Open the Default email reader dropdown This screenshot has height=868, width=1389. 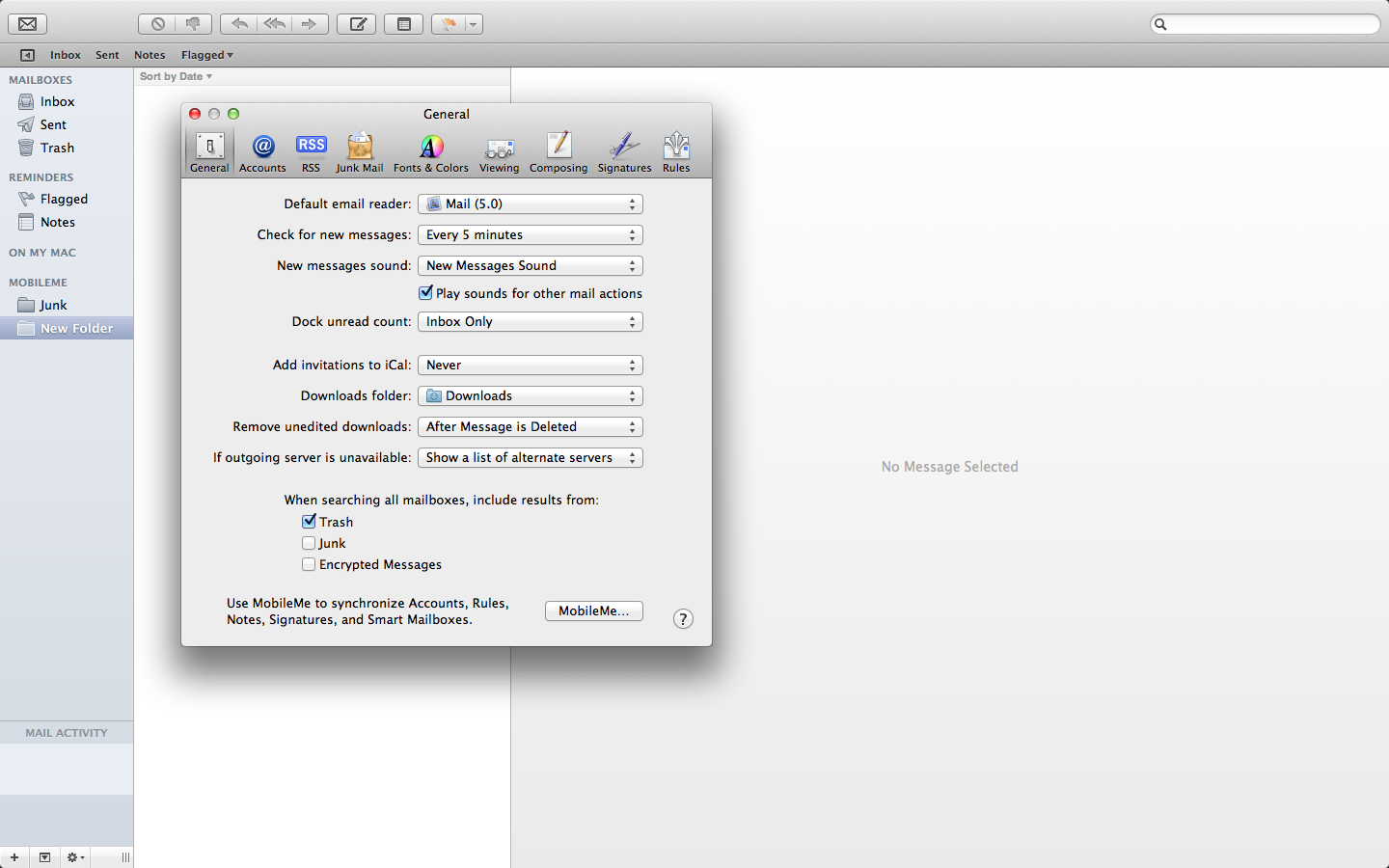tap(531, 203)
